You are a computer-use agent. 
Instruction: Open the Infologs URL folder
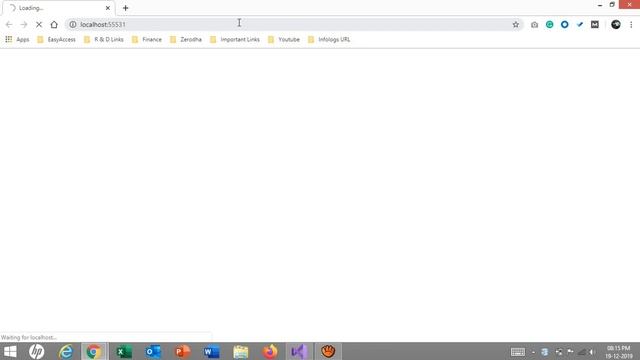(x=329, y=39)
